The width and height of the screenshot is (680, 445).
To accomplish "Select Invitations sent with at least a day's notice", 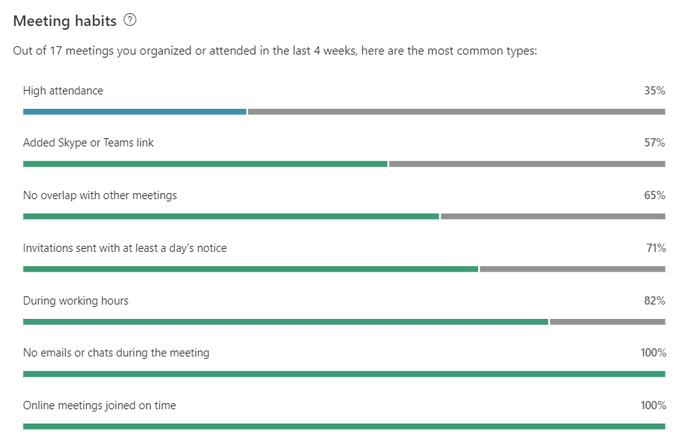I will click(125, 248).
